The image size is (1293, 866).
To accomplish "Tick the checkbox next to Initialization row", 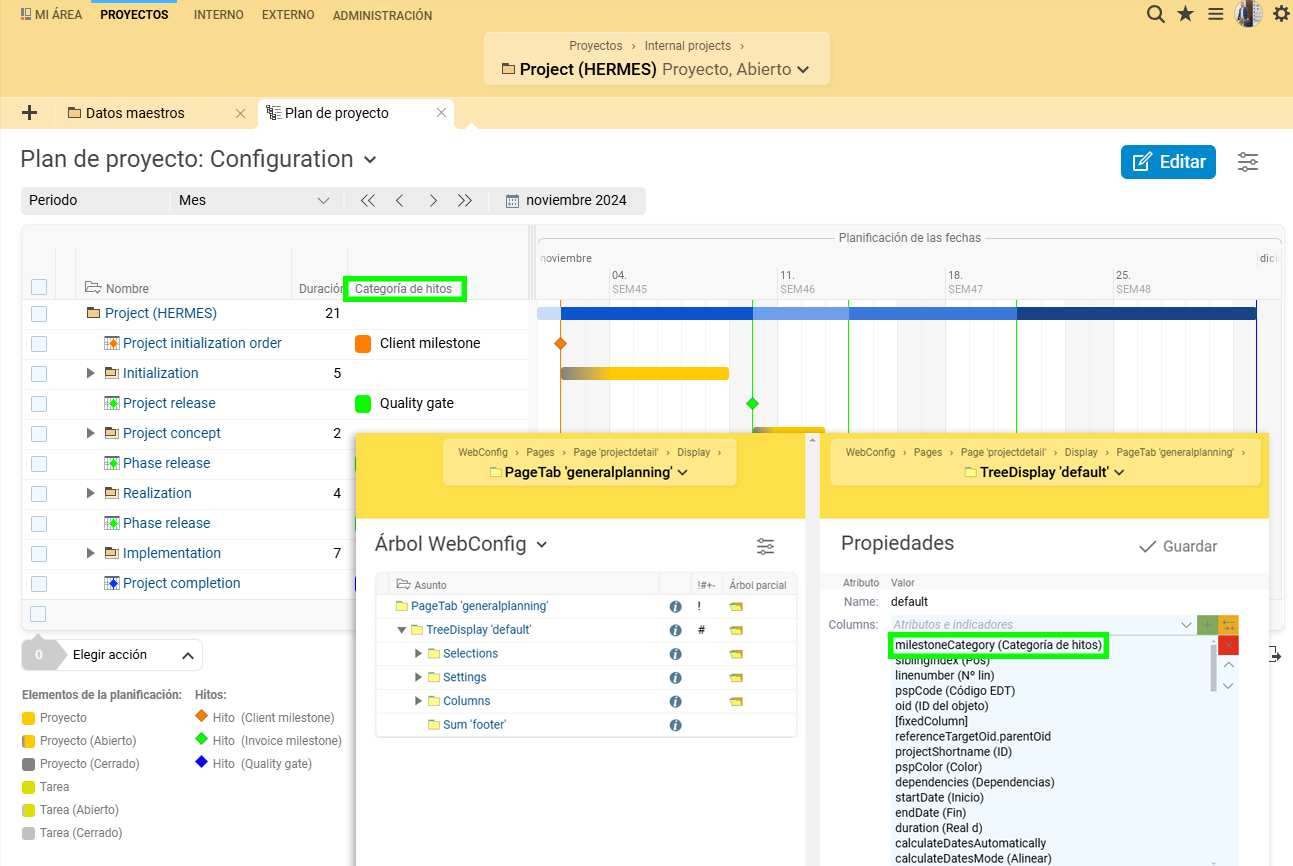I will coord(39,374).
